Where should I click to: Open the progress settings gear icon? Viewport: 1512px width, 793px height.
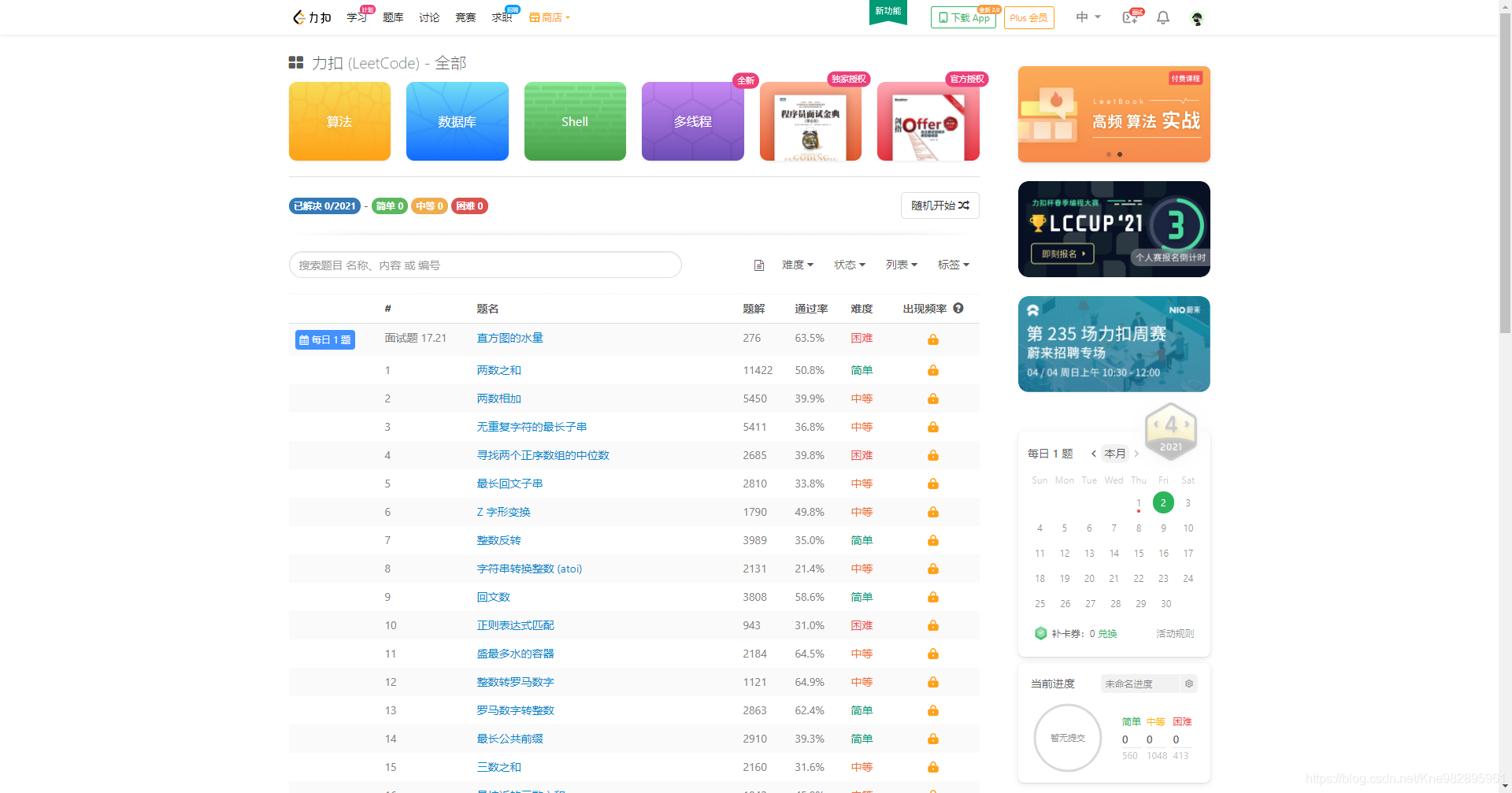coord(1189,684)
